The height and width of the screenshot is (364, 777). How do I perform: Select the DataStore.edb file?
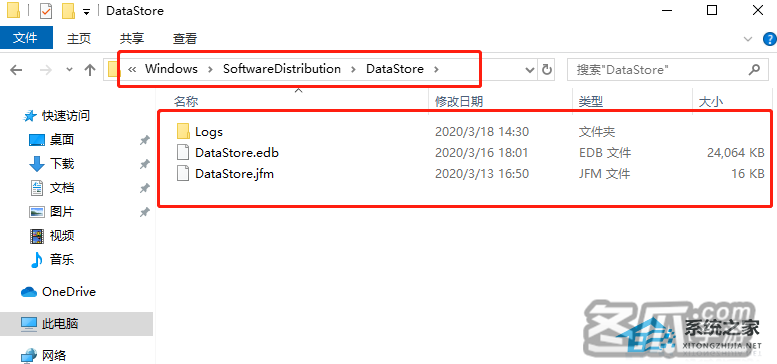click(237, 153)
